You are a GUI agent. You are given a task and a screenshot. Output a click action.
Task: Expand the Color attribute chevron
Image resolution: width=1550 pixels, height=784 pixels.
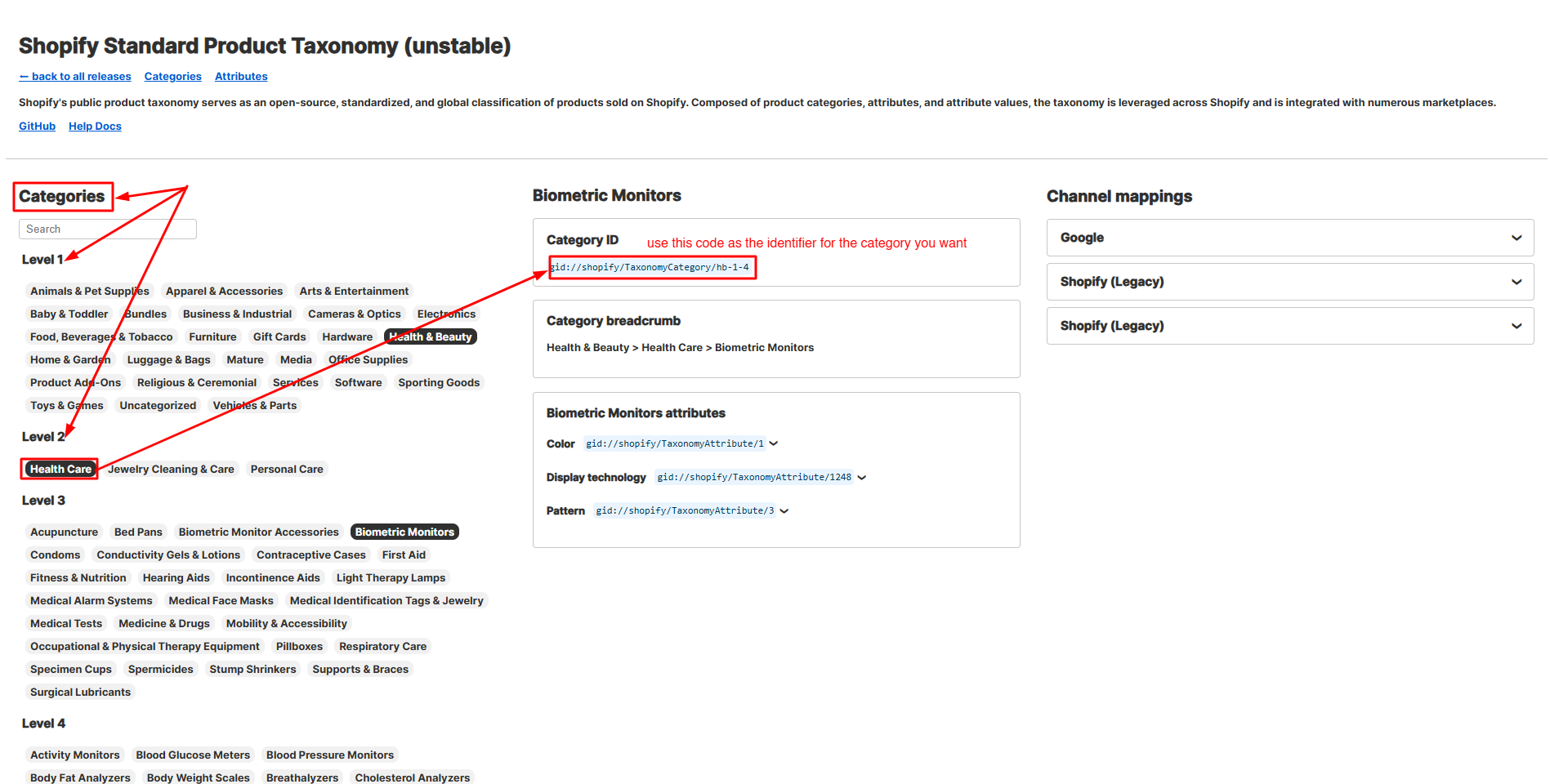click(x=774, y=443)
